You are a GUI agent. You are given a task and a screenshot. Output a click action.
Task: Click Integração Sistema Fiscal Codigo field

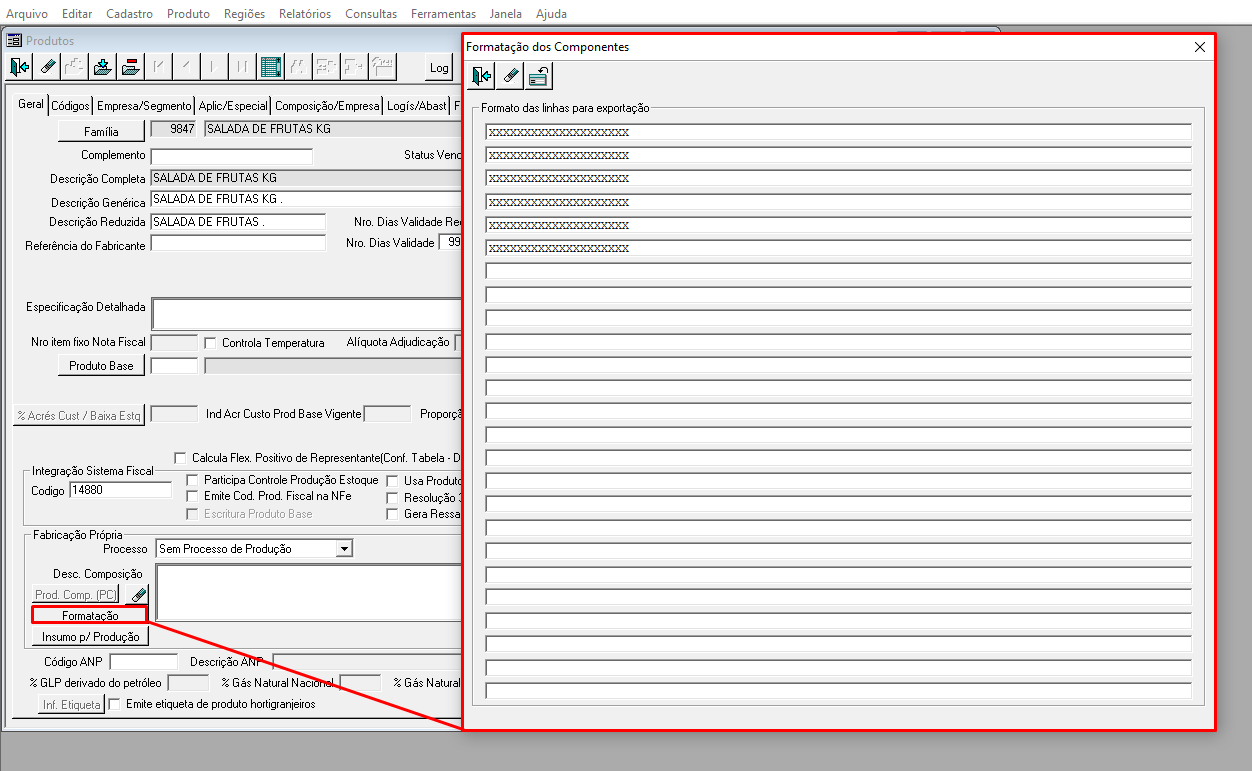tap(120, 491)
